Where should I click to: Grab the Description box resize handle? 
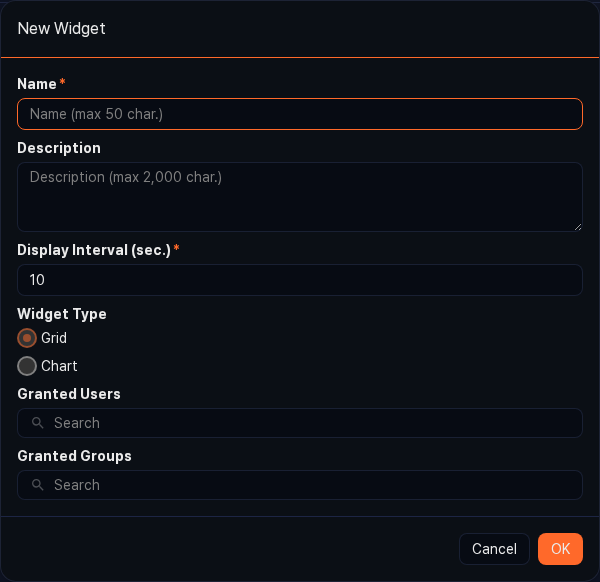[577, 226]
